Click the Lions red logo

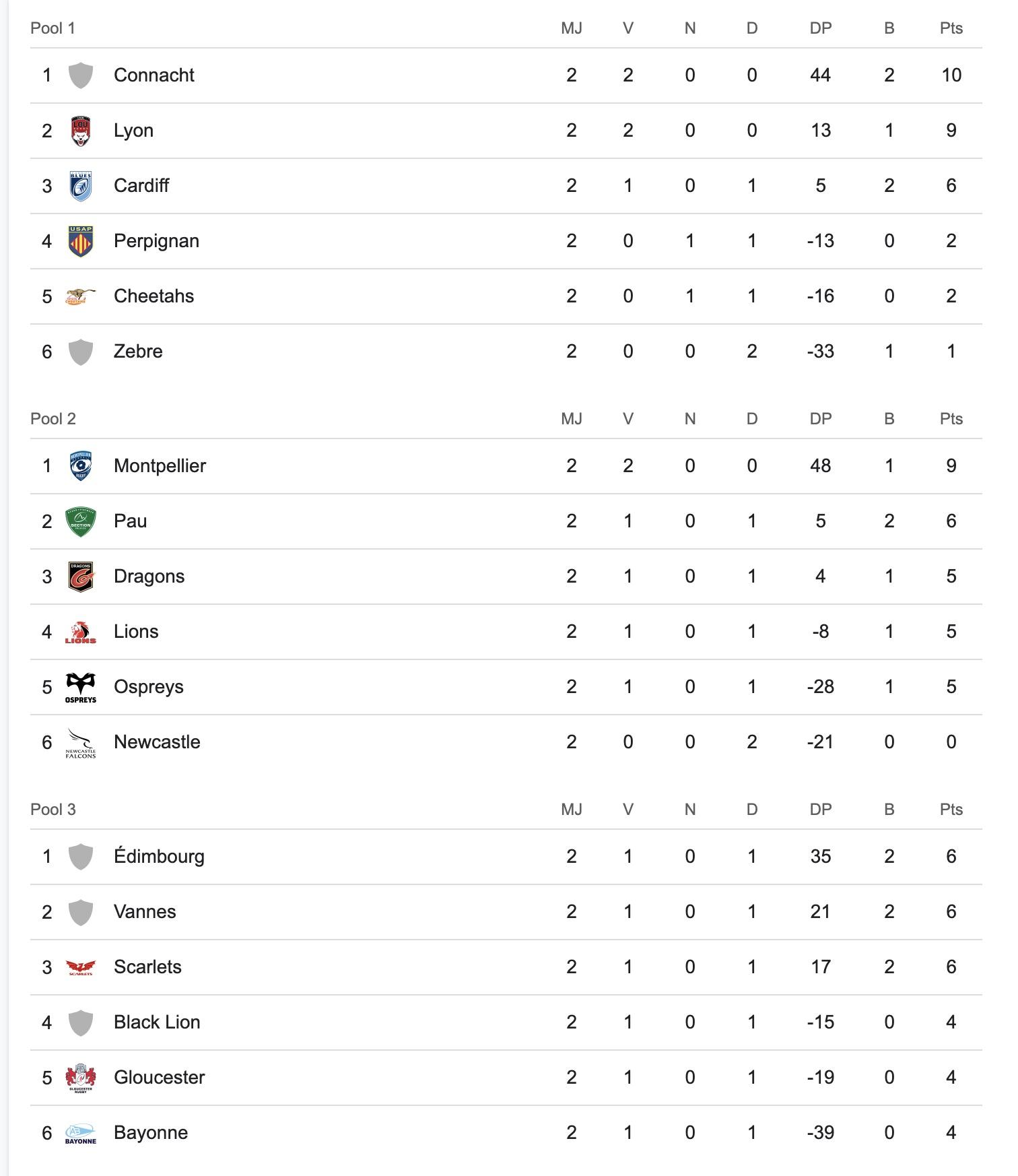pos(81,632)
